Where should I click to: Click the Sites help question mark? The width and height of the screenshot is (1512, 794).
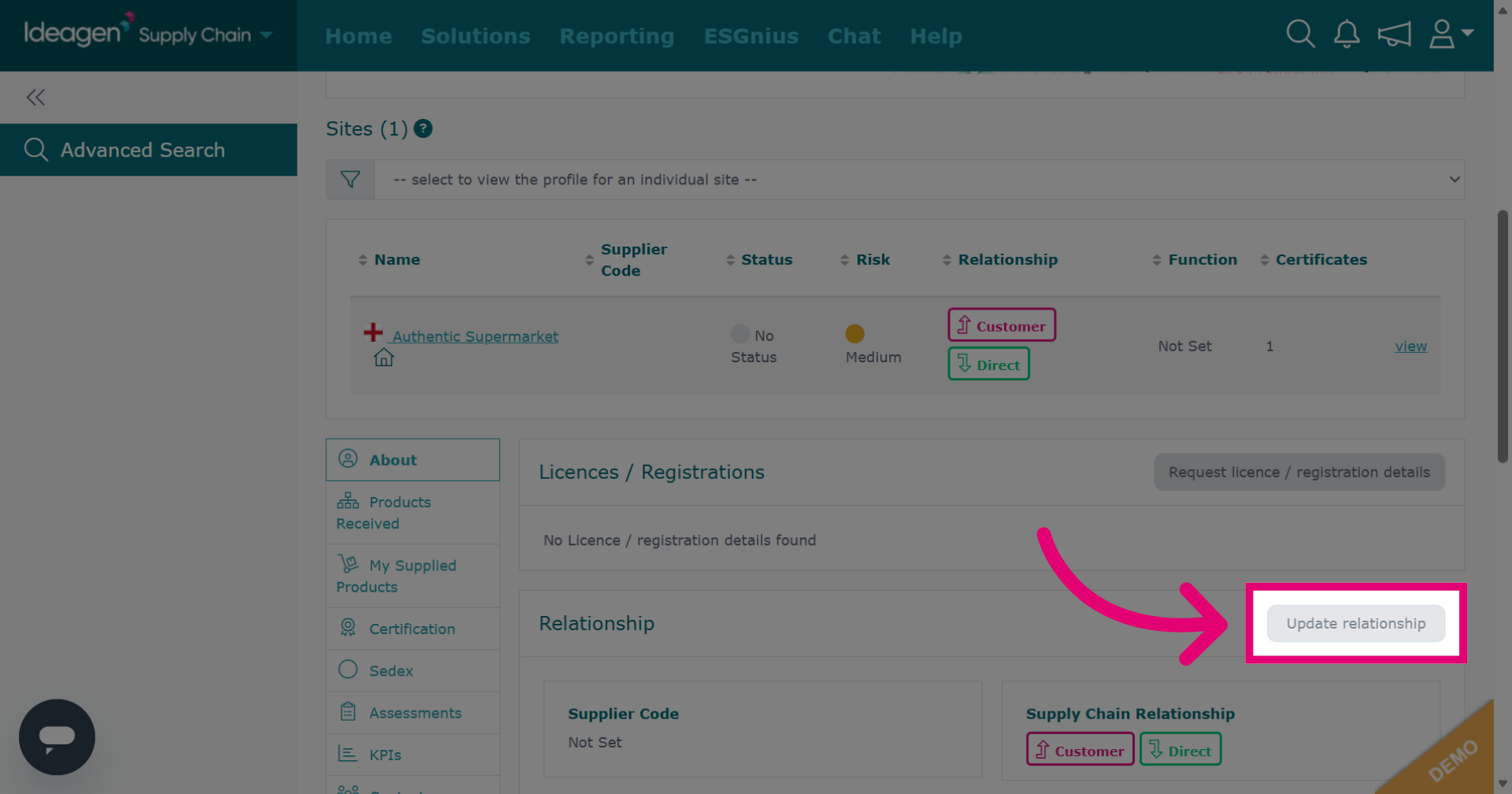(x=423, y=128)
